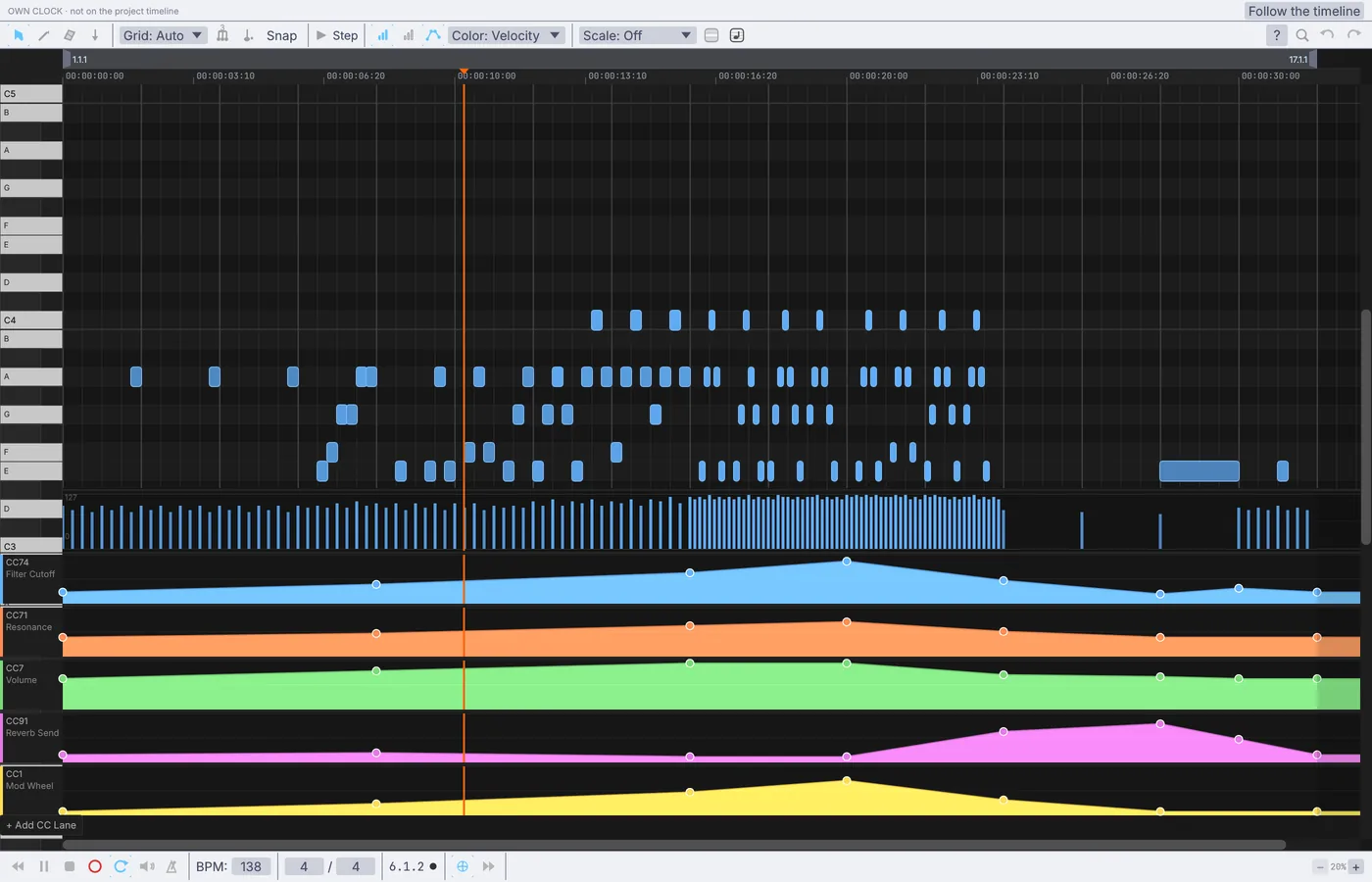Toggle the speaker audition icon

coord(147,866)
